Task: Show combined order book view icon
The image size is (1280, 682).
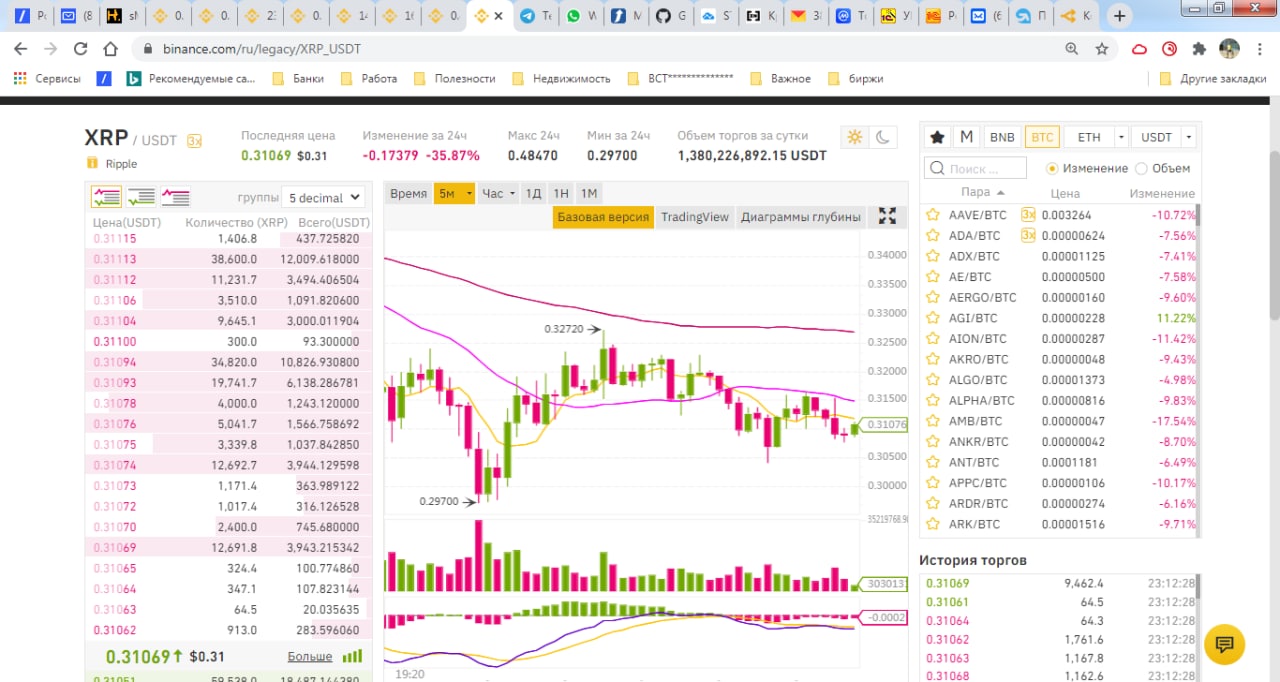Action: point(106,197)
